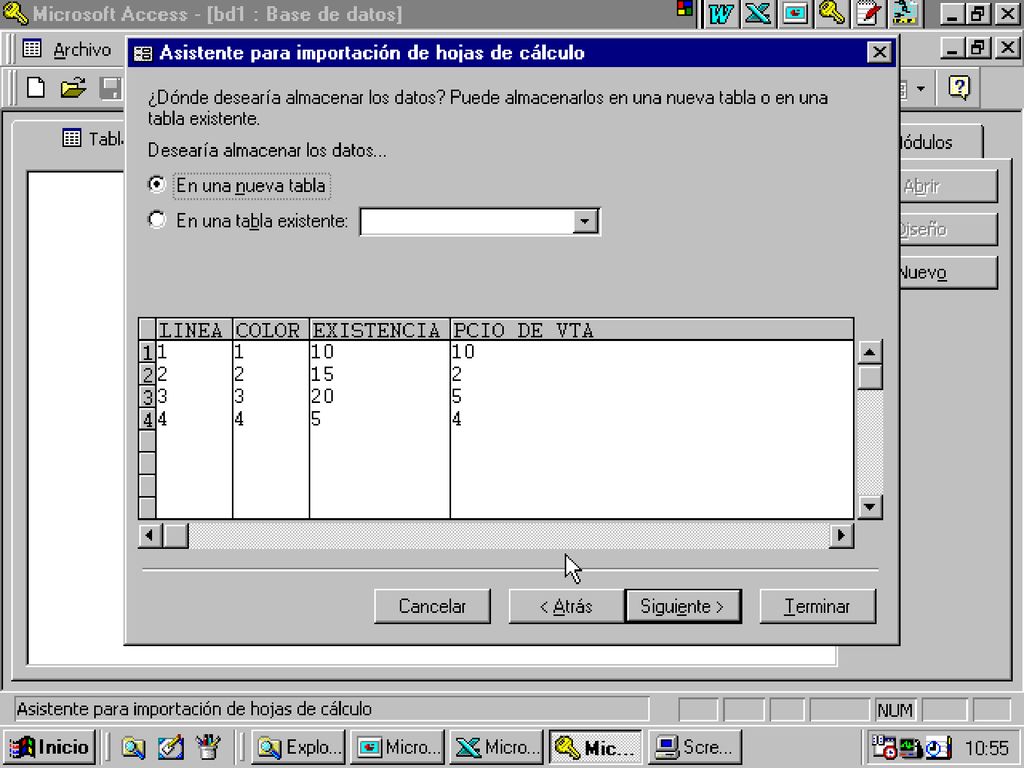Image resolution: width=1024 pixels, height=768 pixels.
Task: Open the notepad with red pen shortcut
Action: coord(869,13)
